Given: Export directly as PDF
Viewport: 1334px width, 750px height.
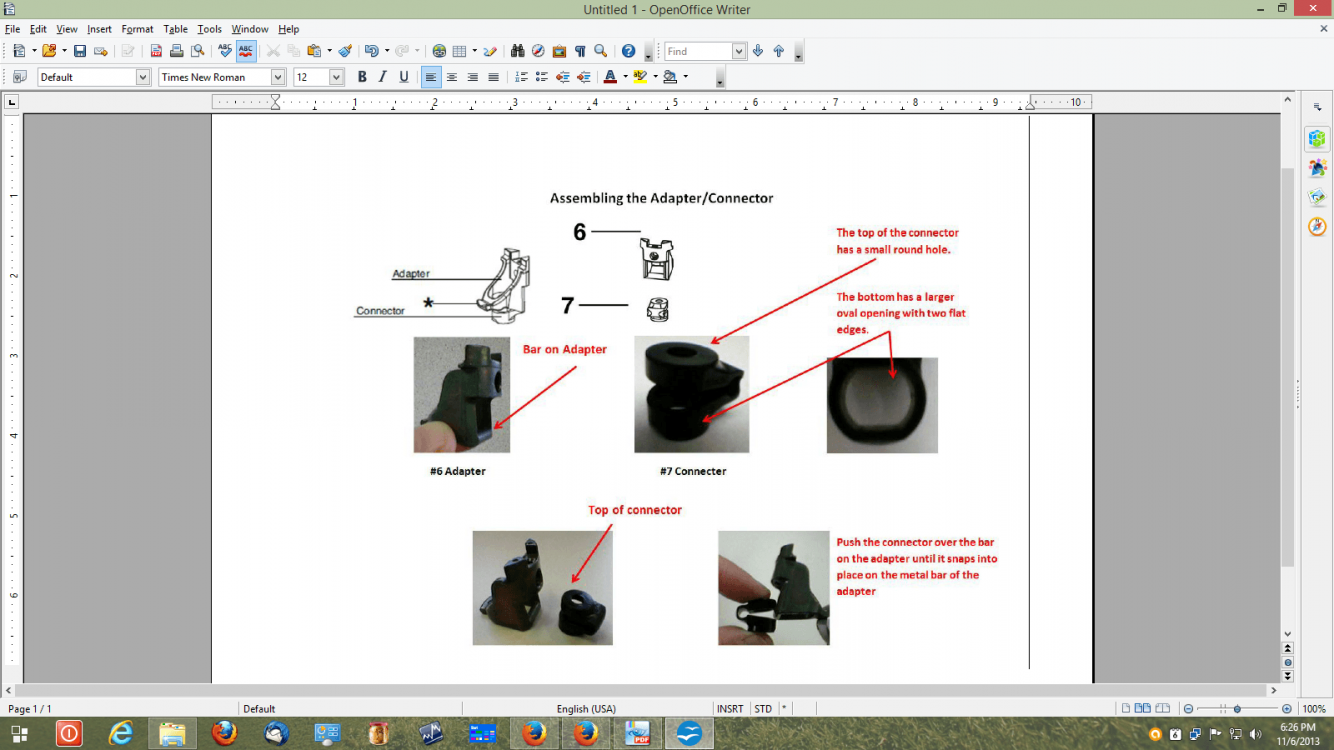Looking at the screenshot, I should click(156, 51).
